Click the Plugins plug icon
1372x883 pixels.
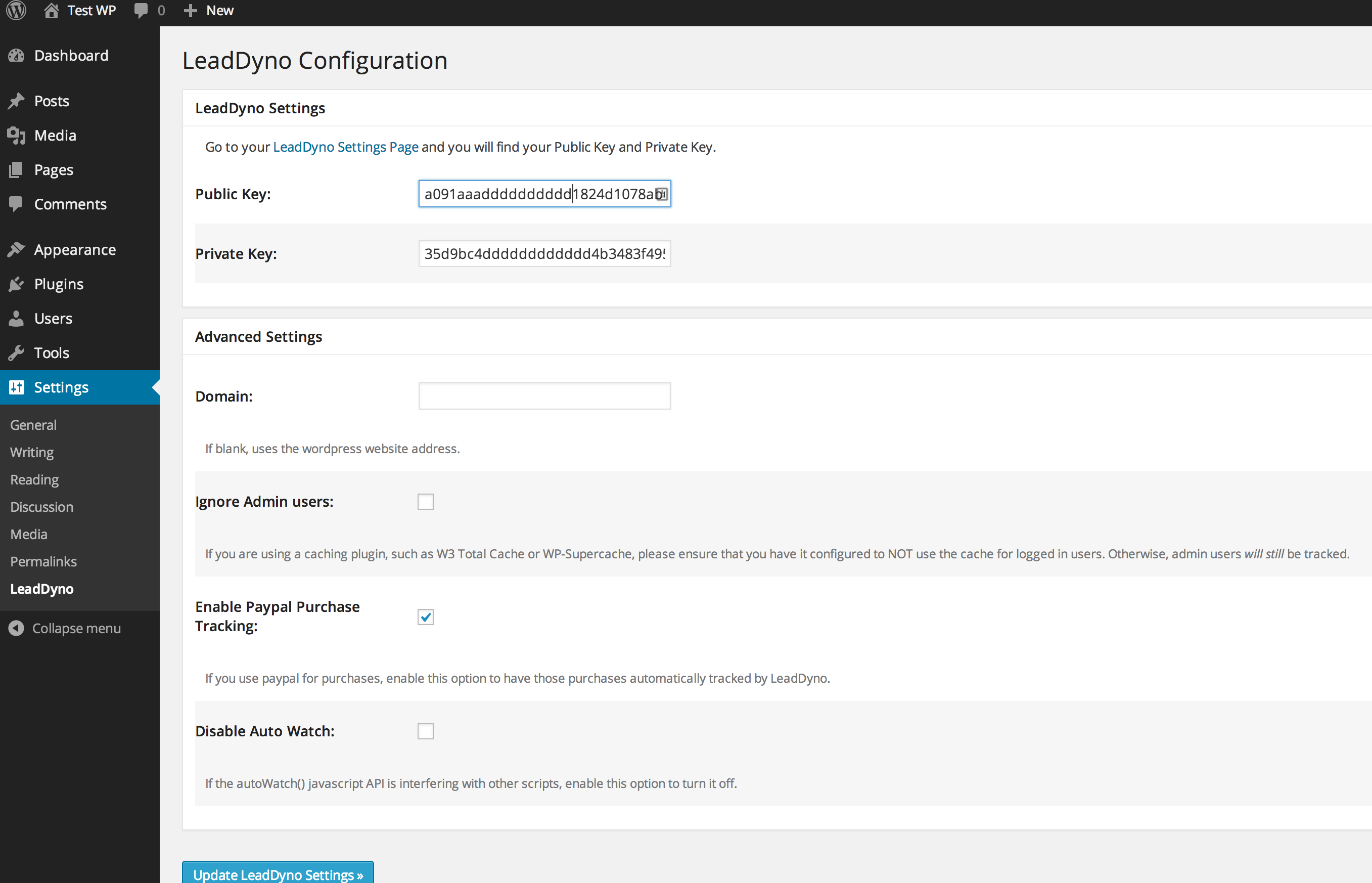tap(17, 284)
